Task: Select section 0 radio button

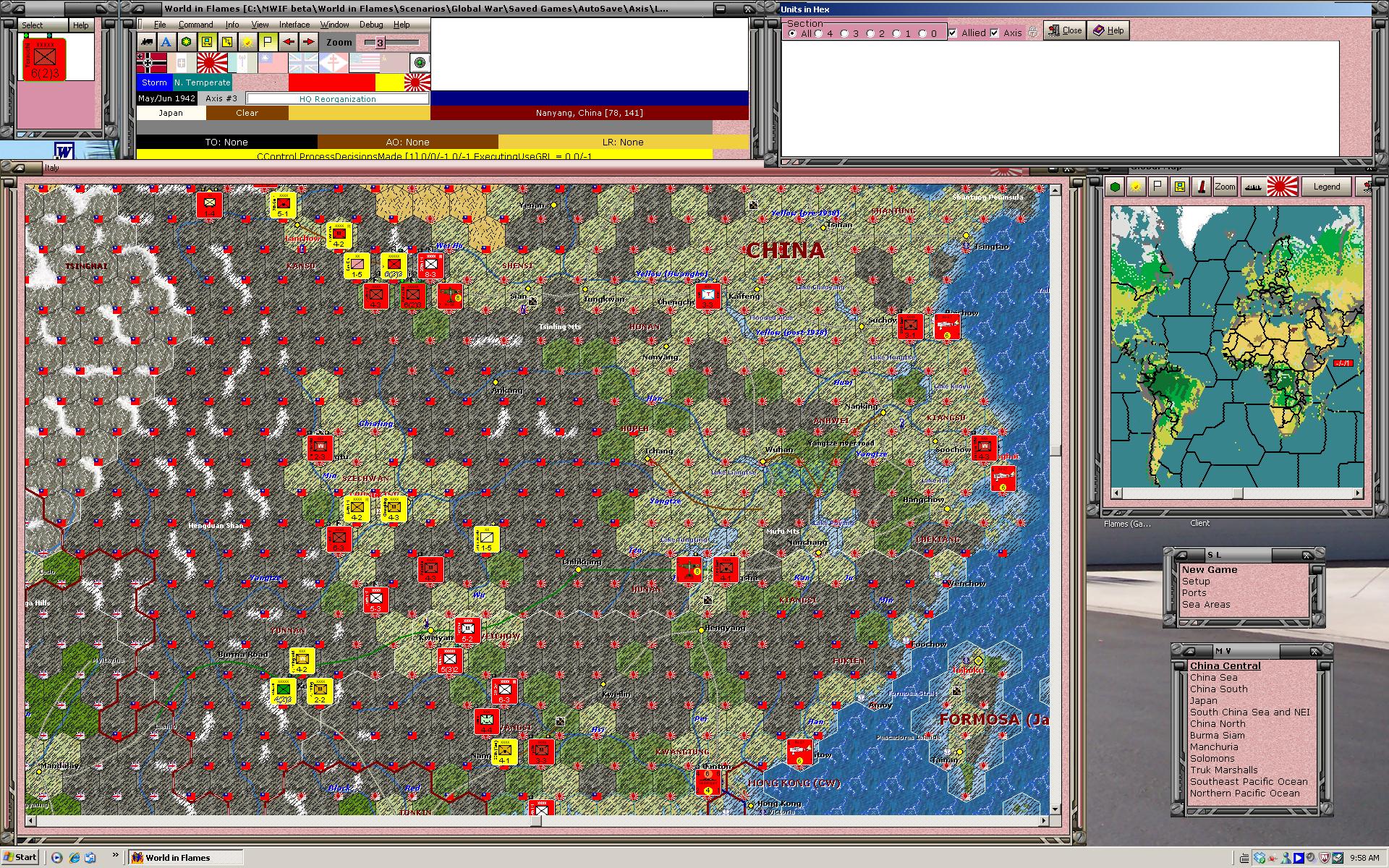Action: point(922,33)
